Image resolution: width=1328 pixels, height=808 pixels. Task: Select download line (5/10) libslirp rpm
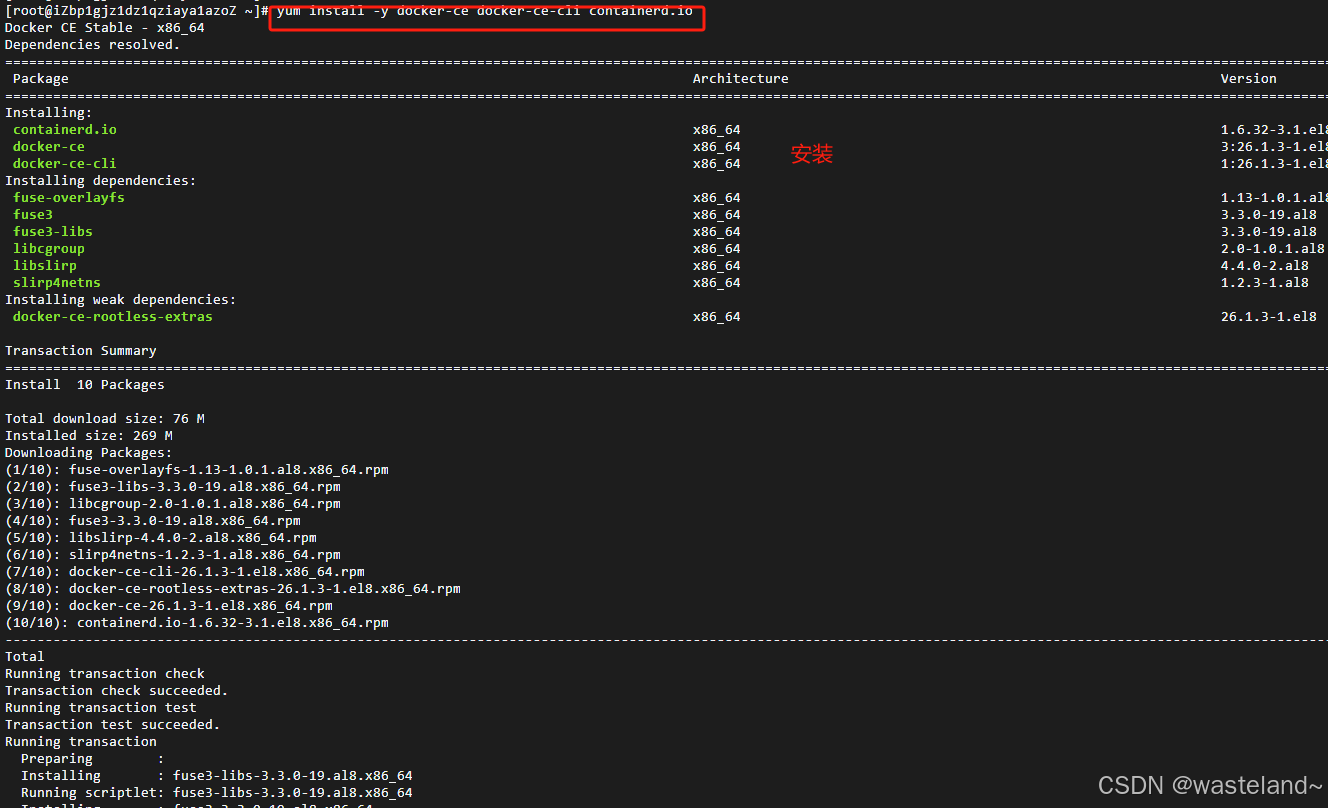(x=161, y=538)
